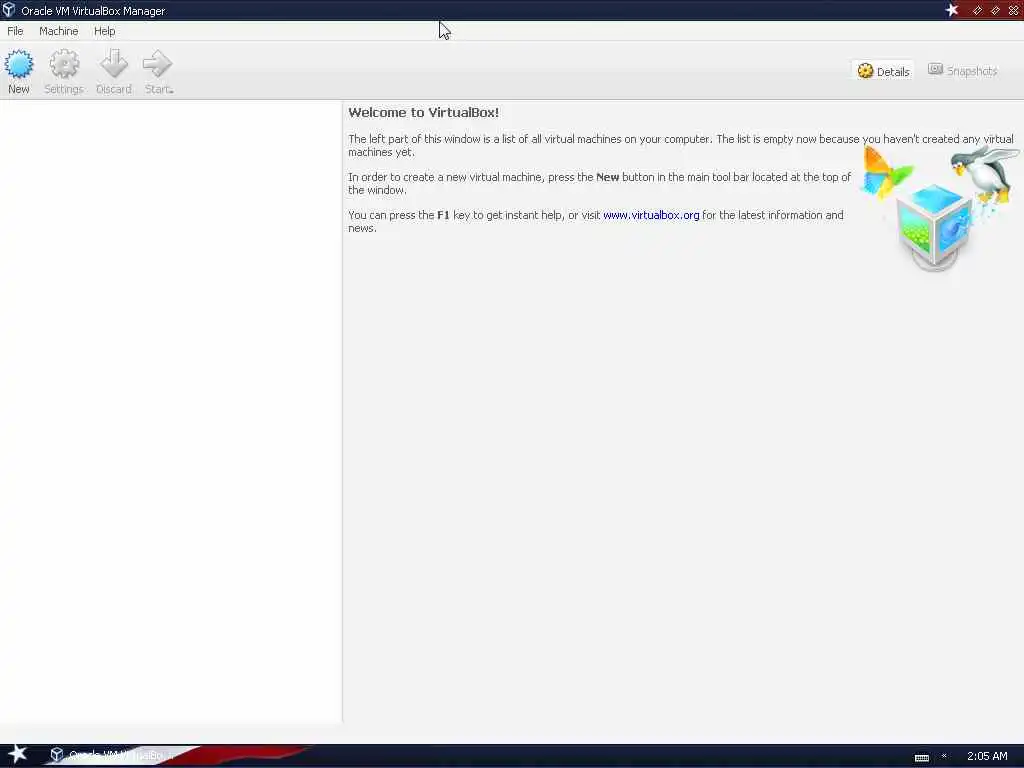The height and width of the screenshot is (768, 1024).
Task: Click inside the empty virtual machine list
Action: tap(170, 411)
